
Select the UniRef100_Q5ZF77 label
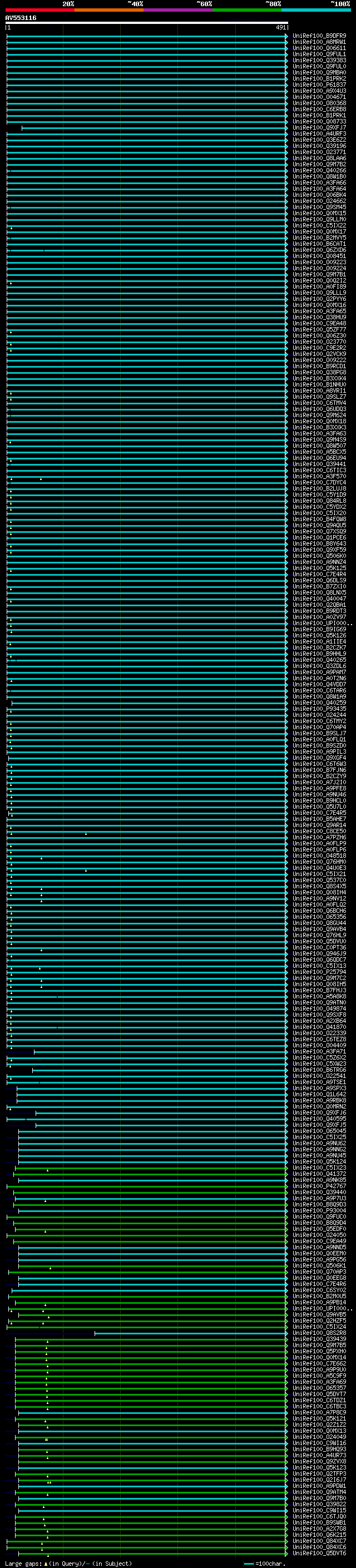(x=319, y=330)
